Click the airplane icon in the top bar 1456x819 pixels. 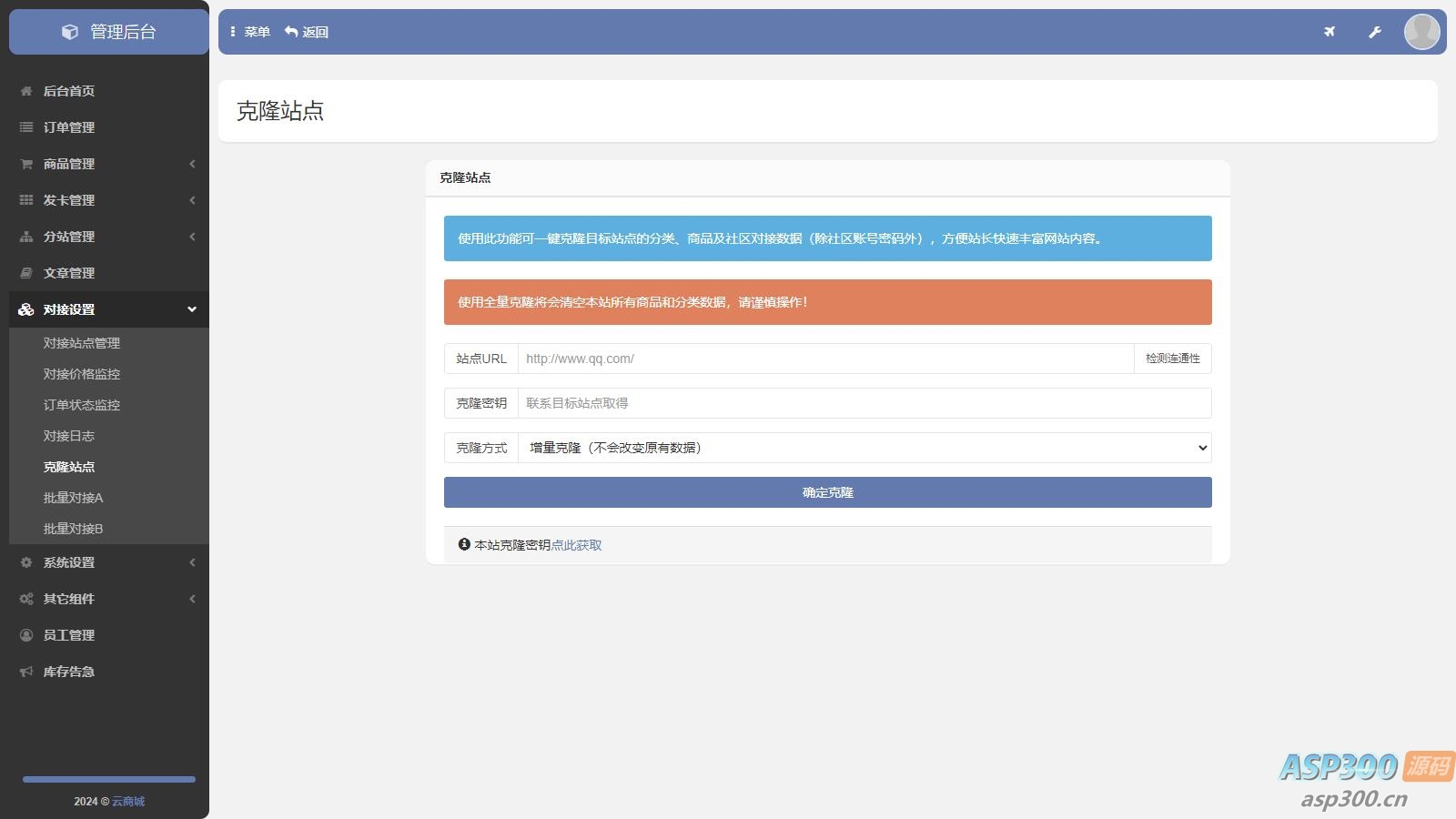tap(1330, 32)
